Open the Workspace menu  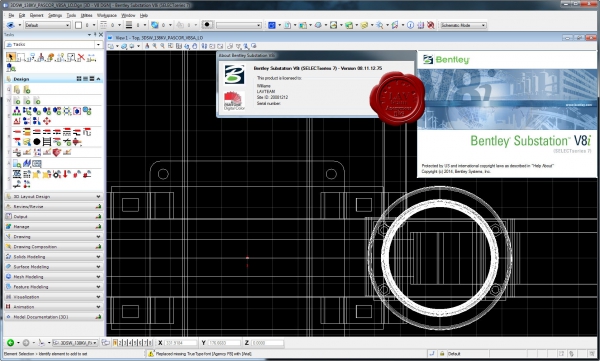pyautogui.click(x=106, y=15)
